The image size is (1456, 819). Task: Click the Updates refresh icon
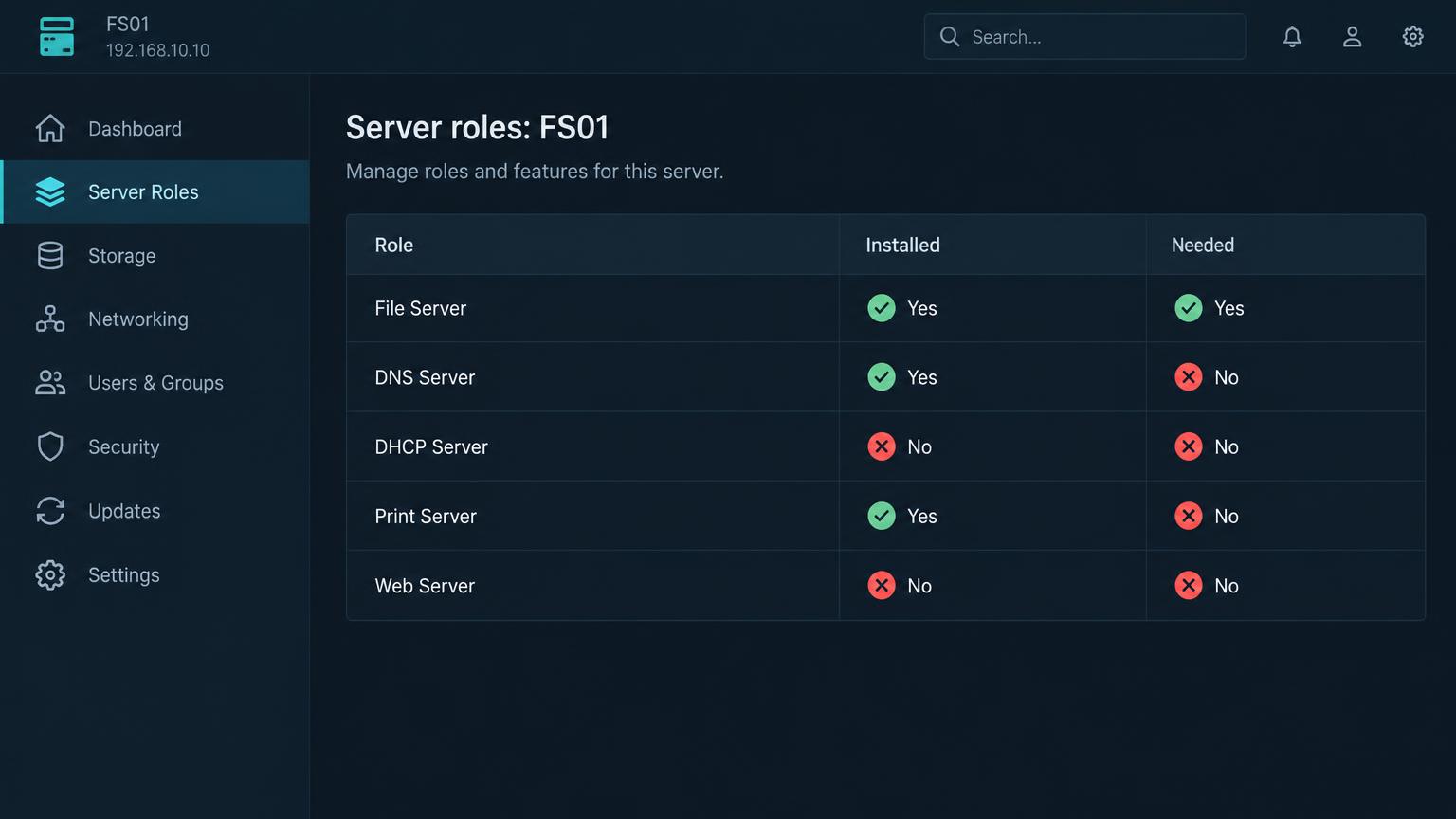[50, 511]
